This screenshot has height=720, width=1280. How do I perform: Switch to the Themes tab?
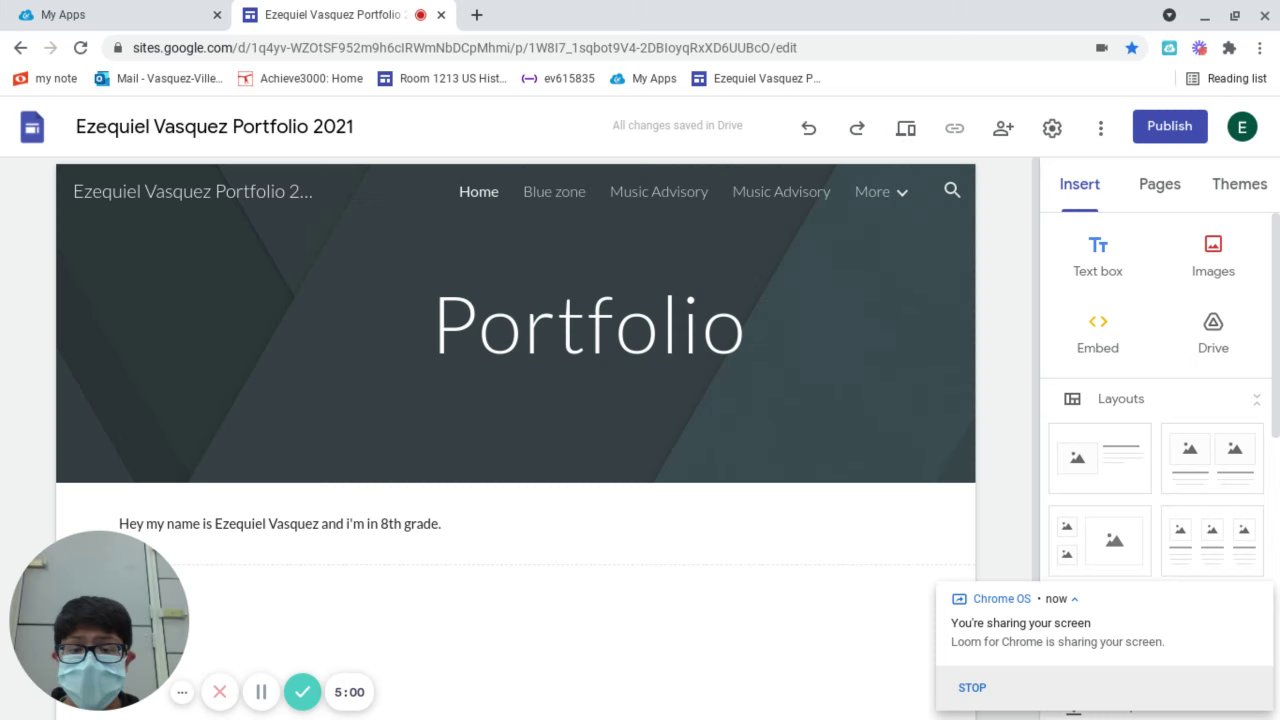[1240, 184]
